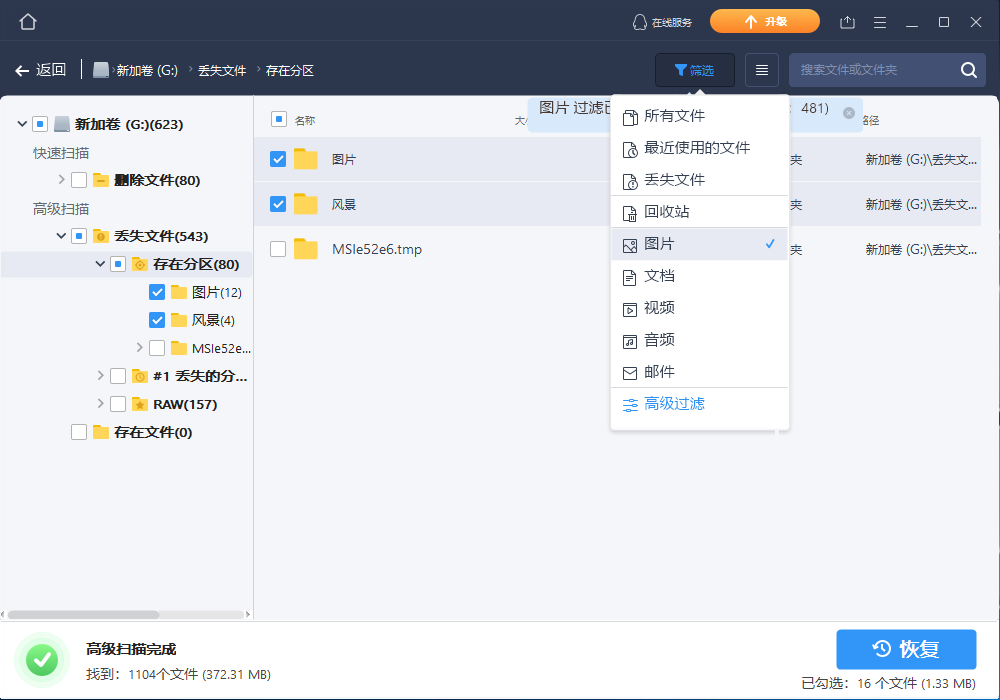Click the list view icon beside 筛选
The image size is (1000, 700).
click(762, 69)
